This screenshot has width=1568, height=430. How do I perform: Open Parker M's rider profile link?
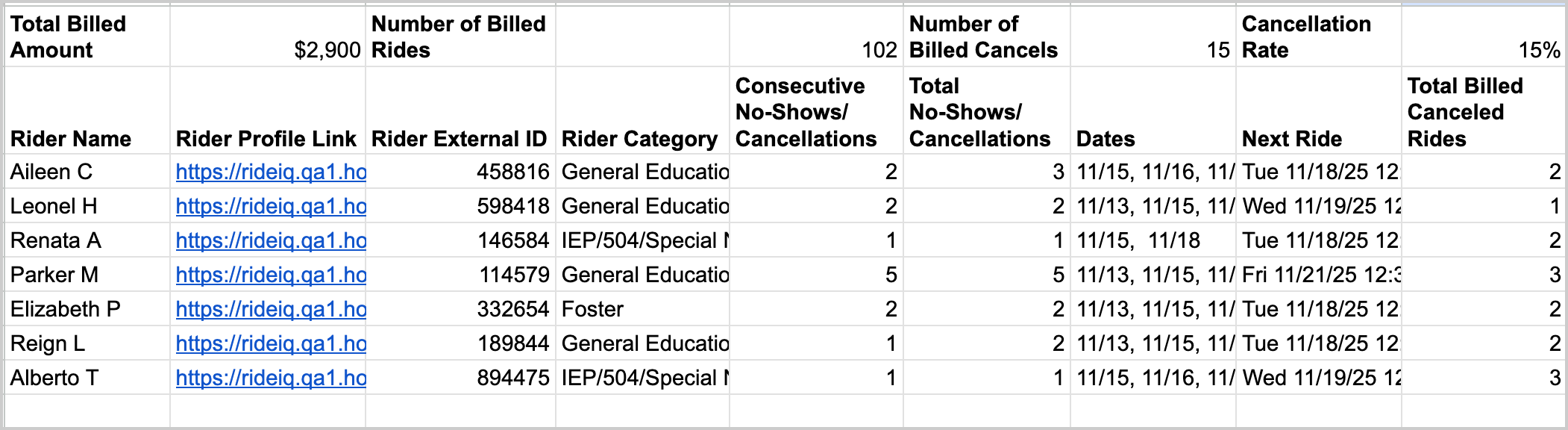(270, 275)
